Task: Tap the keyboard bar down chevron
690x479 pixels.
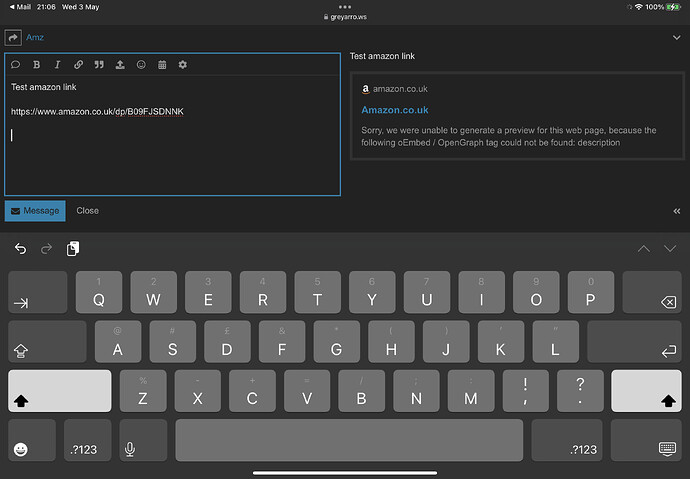Action: click(670, 249)
